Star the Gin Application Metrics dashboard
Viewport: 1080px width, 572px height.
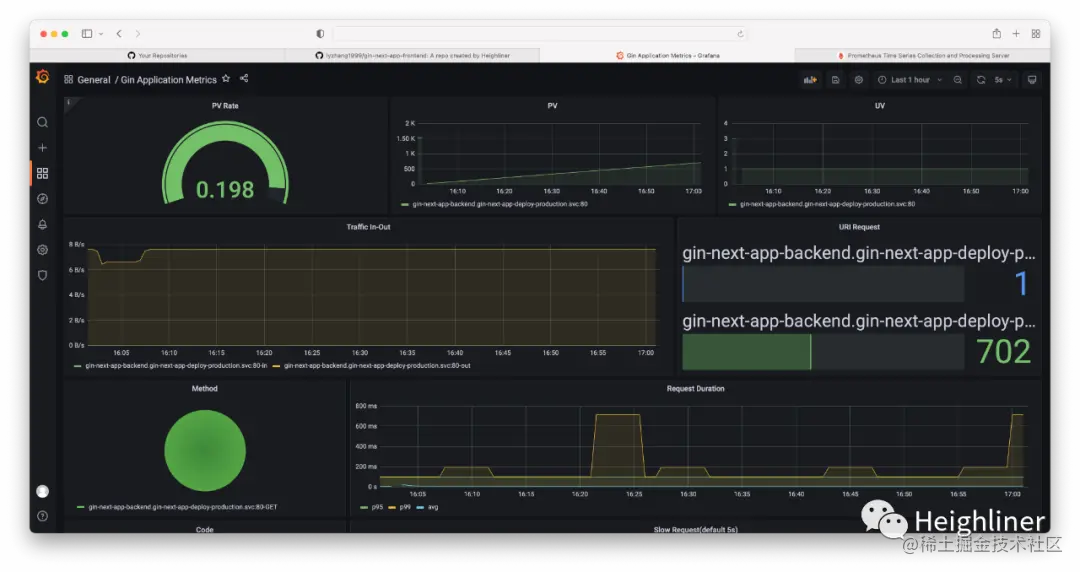(x=226, y=79)
